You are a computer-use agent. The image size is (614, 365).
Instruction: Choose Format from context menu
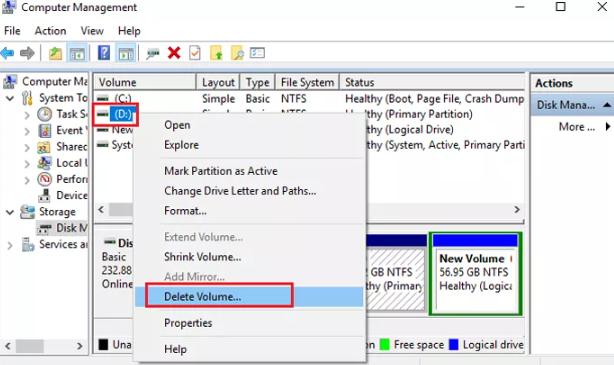(249, 211)
